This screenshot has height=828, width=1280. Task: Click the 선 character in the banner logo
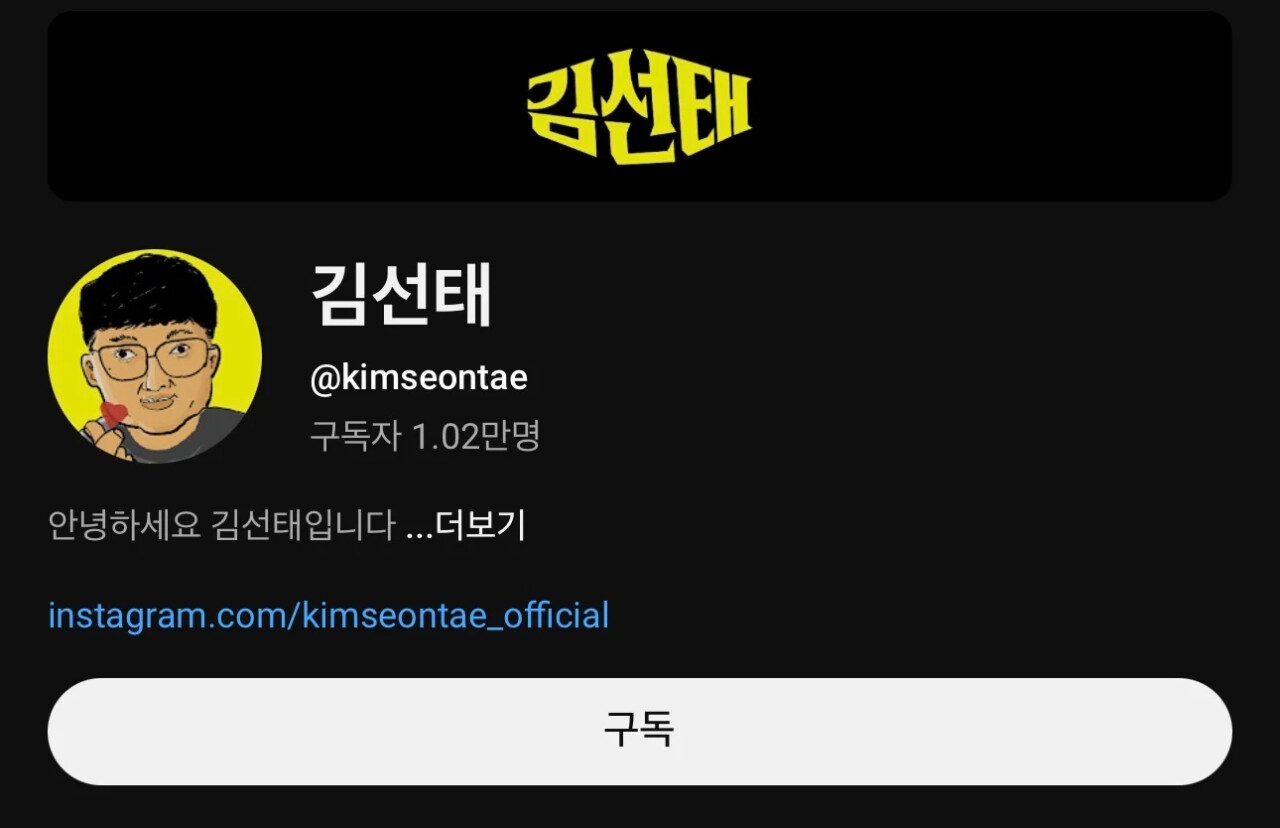pos(639,106)
